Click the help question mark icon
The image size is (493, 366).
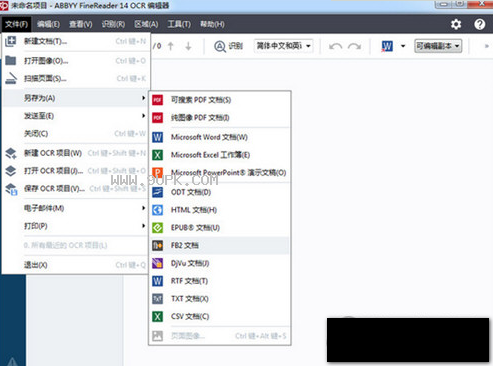coord(479,24)
